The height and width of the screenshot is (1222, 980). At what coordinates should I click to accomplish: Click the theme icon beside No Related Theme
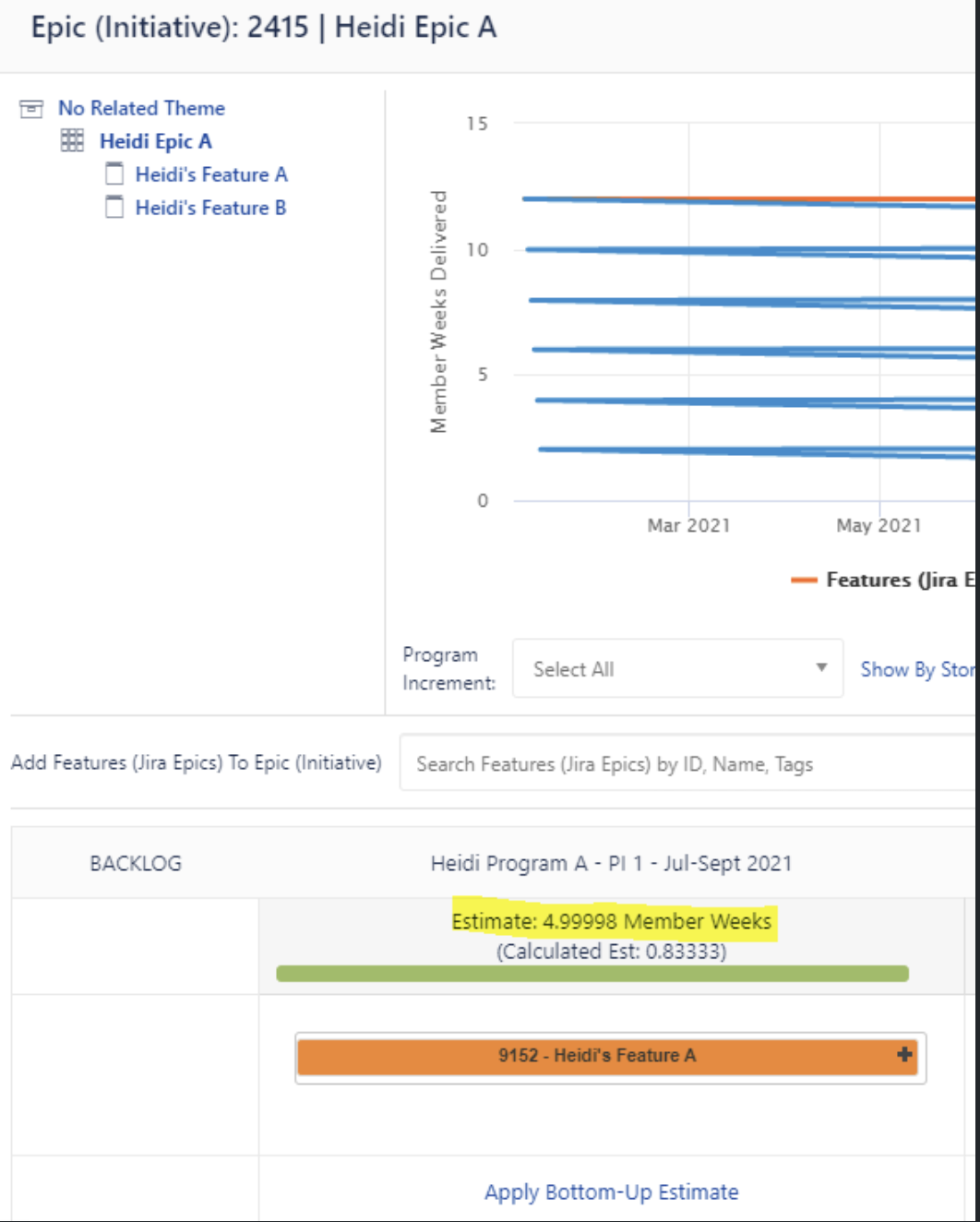pyautogui.click(x=31, y=109)
